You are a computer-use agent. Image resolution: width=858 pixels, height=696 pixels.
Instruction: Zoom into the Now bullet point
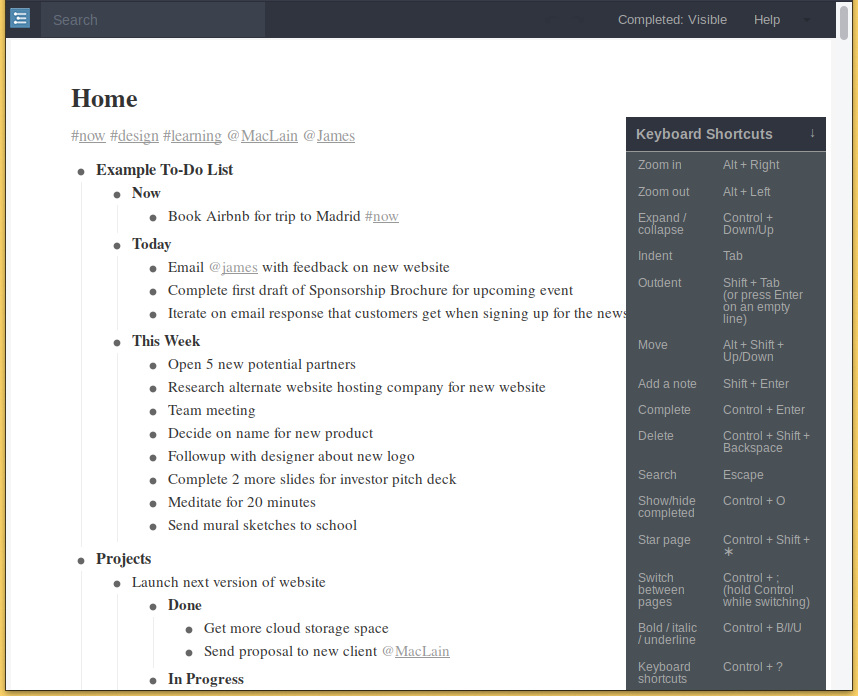117,193
